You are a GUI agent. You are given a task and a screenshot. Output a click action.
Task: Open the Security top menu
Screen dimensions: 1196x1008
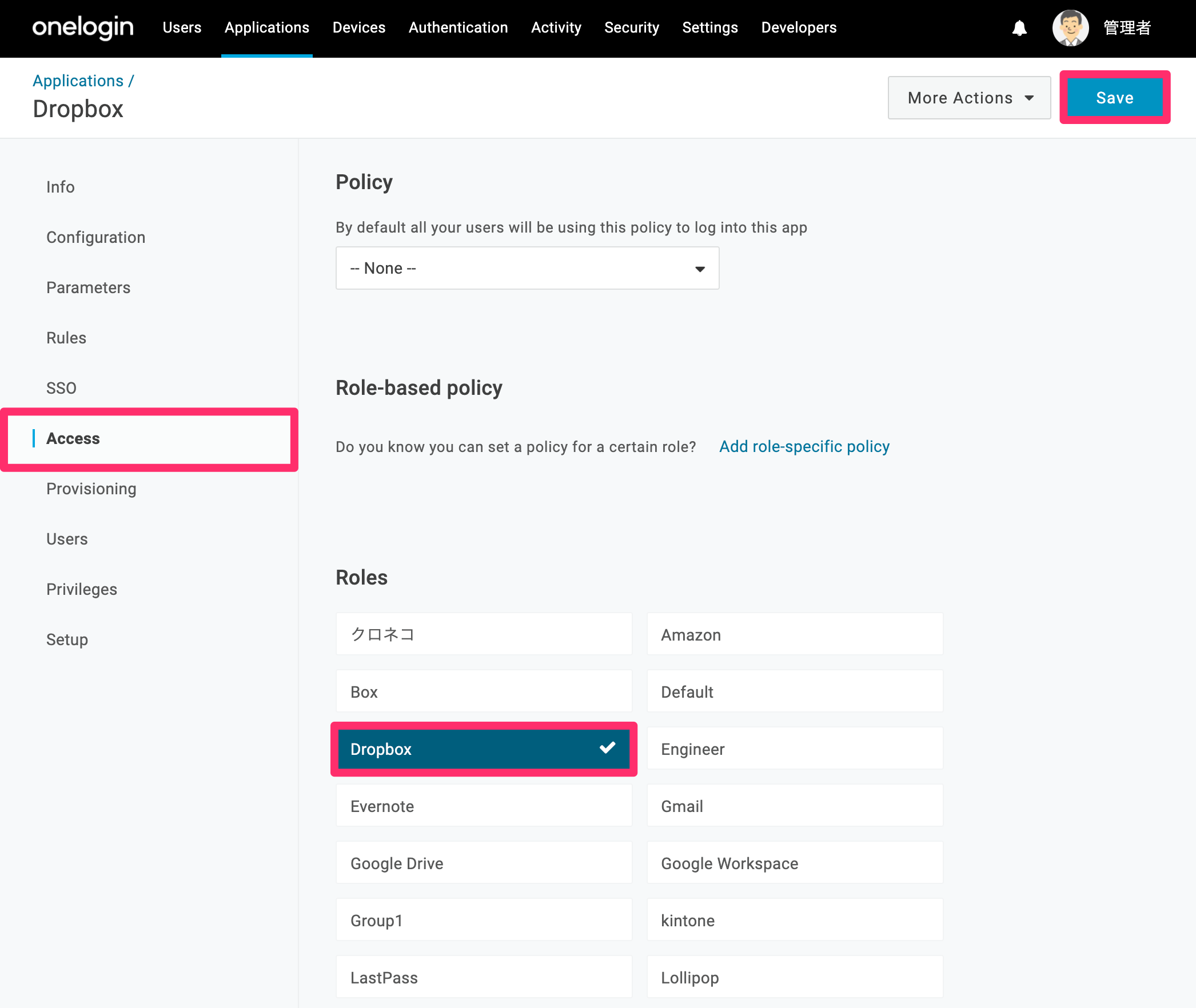[632, 27]
